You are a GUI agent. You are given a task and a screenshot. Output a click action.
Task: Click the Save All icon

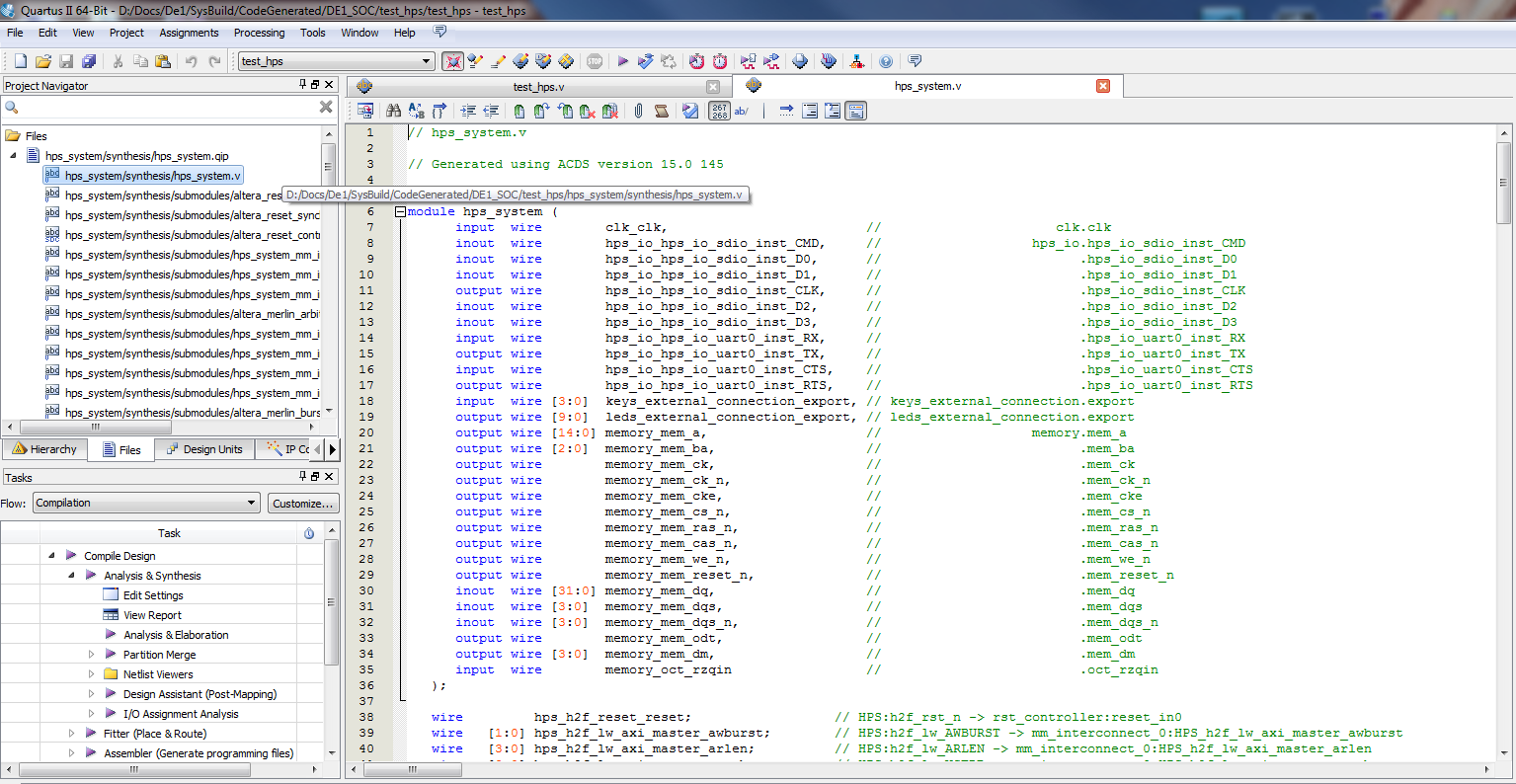pyautogui.click(x=89, y=61)
